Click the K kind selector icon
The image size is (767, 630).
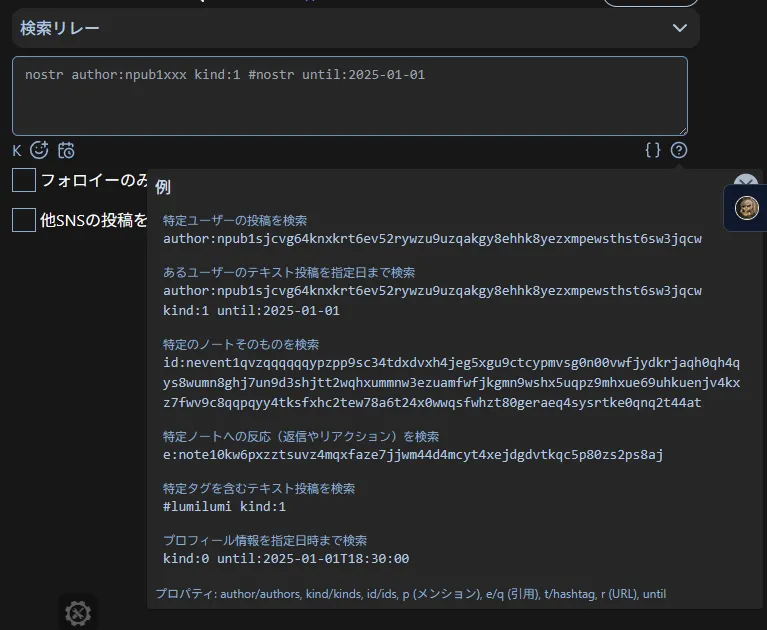pyautogui.click(x=17, y=151)
